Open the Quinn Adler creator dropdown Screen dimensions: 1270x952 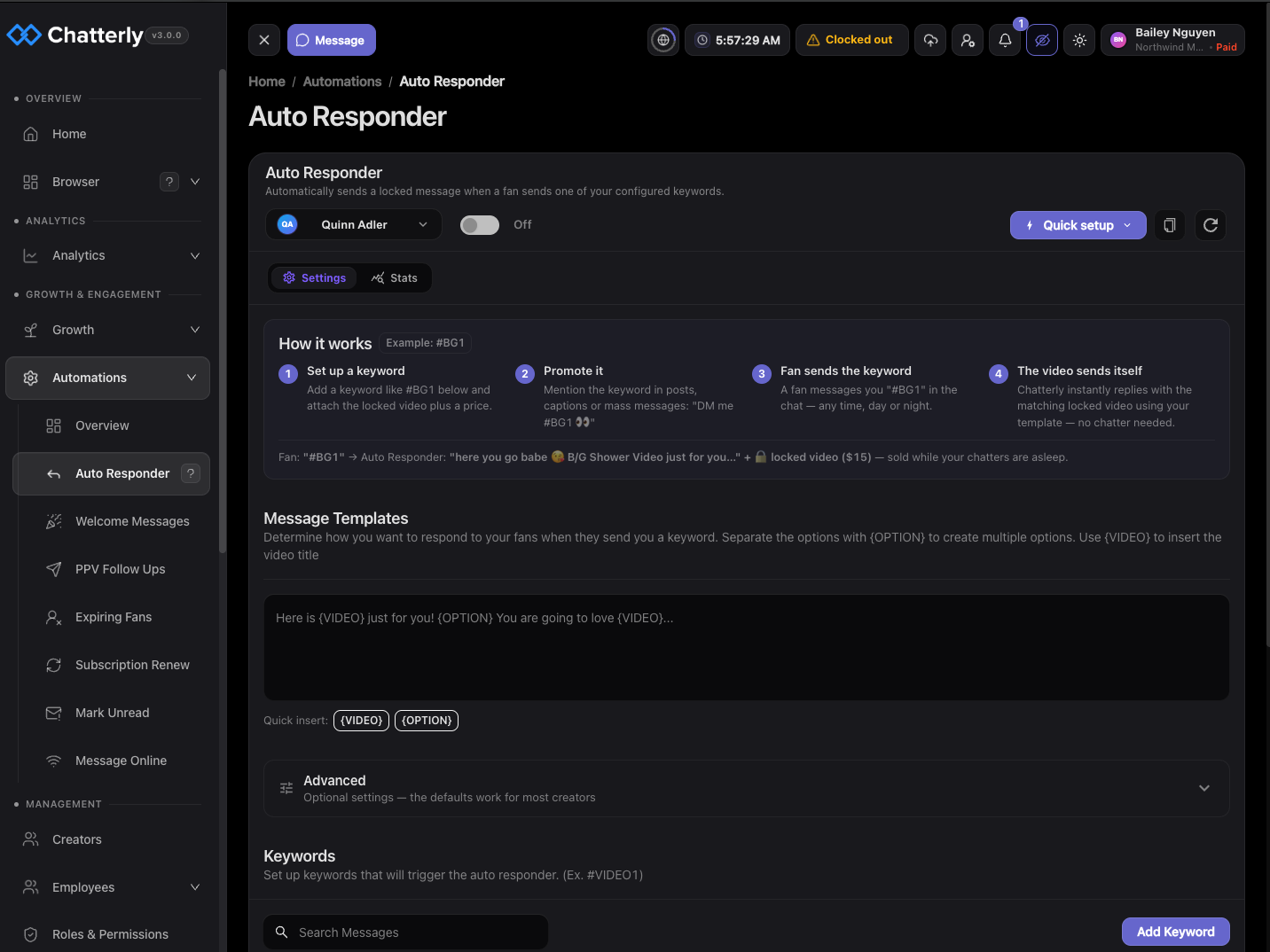click(354, 224)
